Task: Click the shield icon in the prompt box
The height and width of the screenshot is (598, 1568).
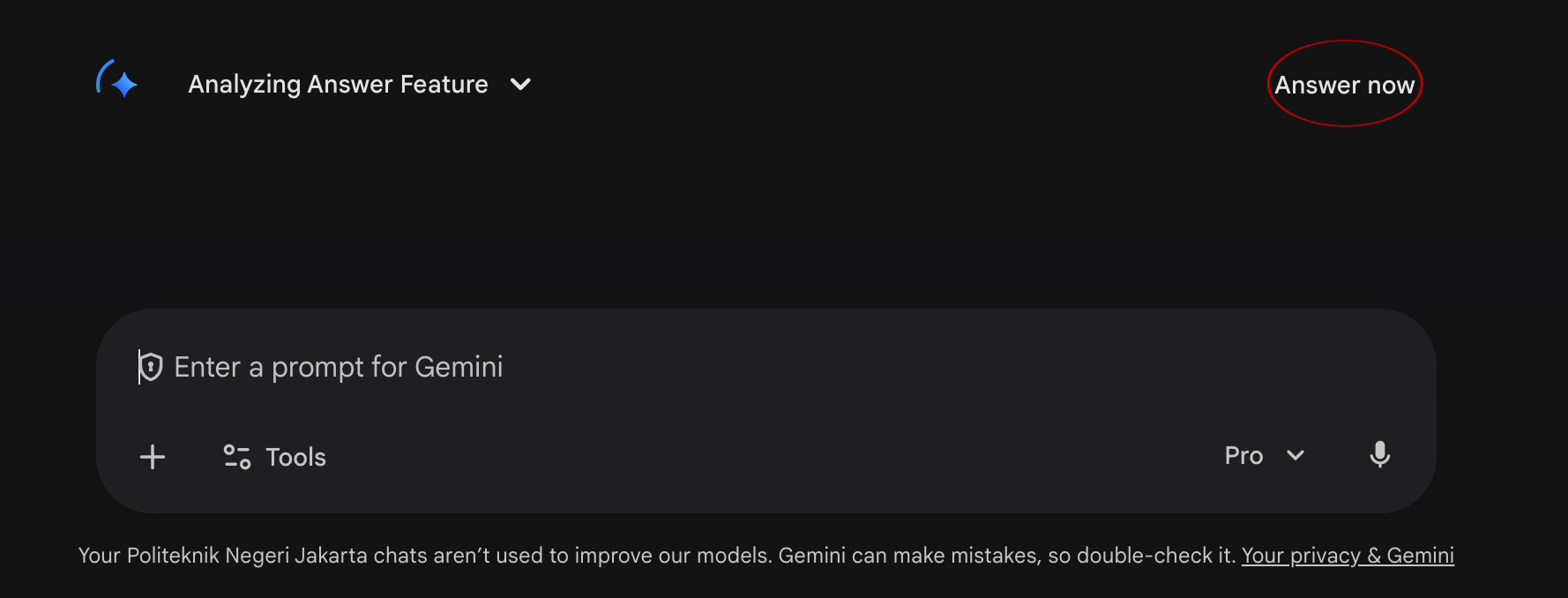Action: point(152,367)
